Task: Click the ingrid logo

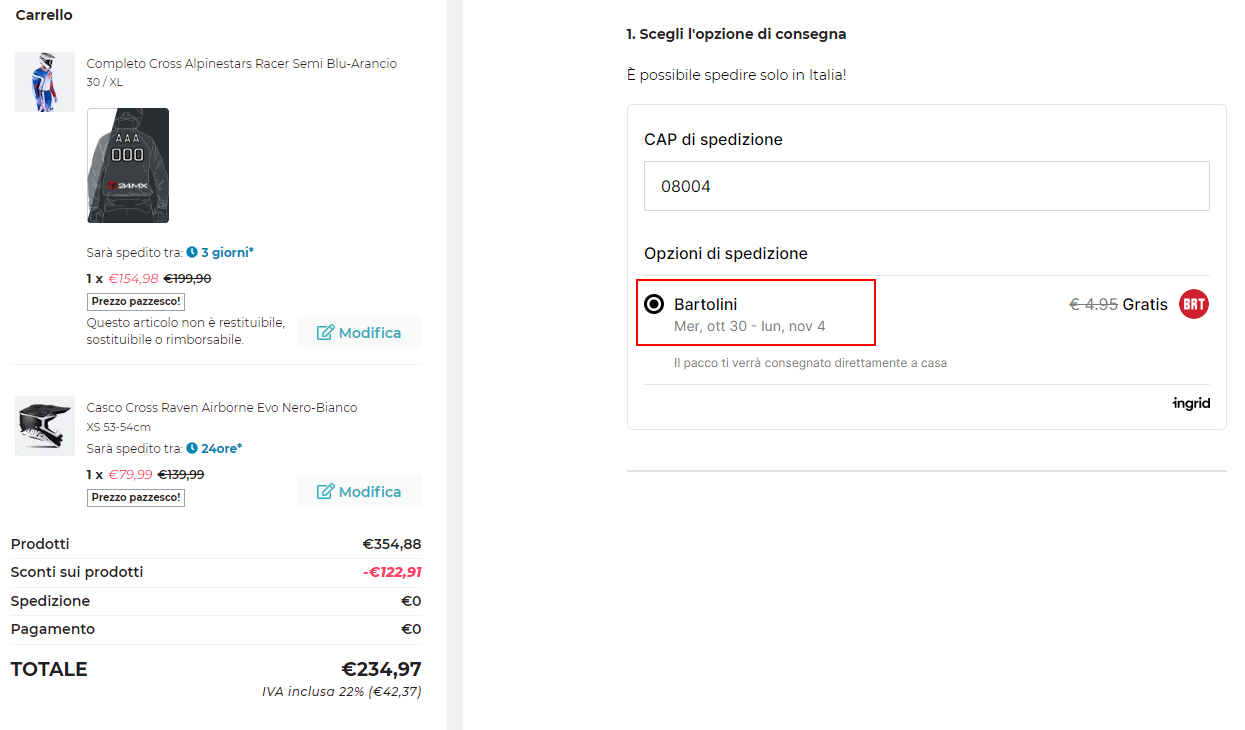Action: tap(1191, 403)
